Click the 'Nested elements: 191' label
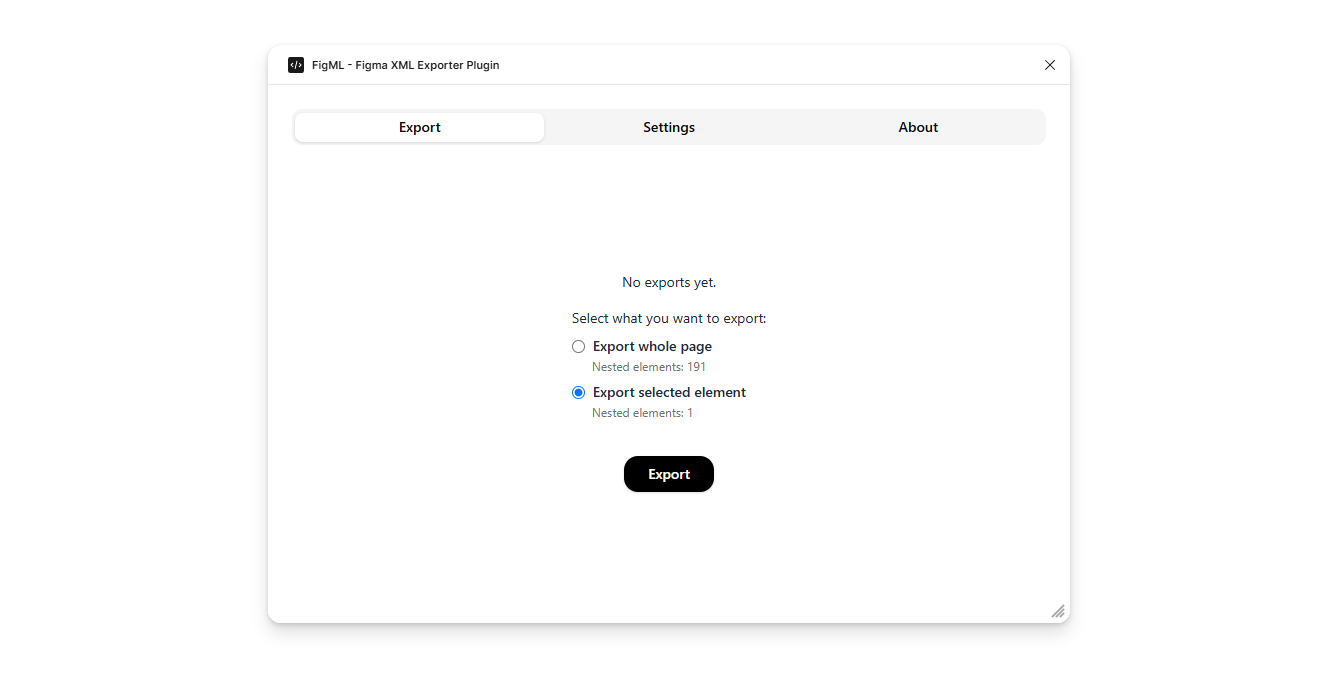1319x687 pixels. 648,366
